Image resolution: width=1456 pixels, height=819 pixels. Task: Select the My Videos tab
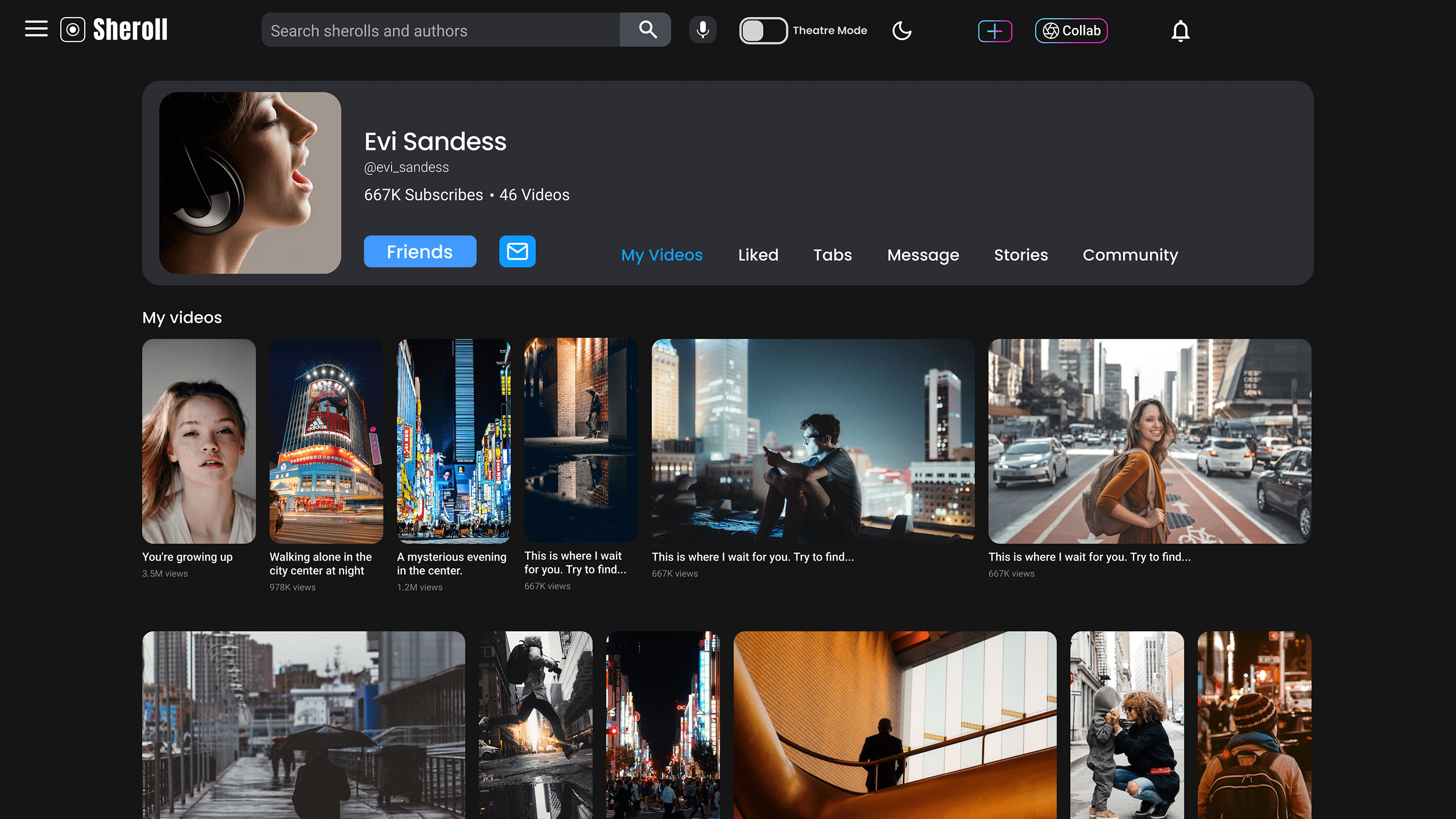pyautogui.click(x=662, y=255)
